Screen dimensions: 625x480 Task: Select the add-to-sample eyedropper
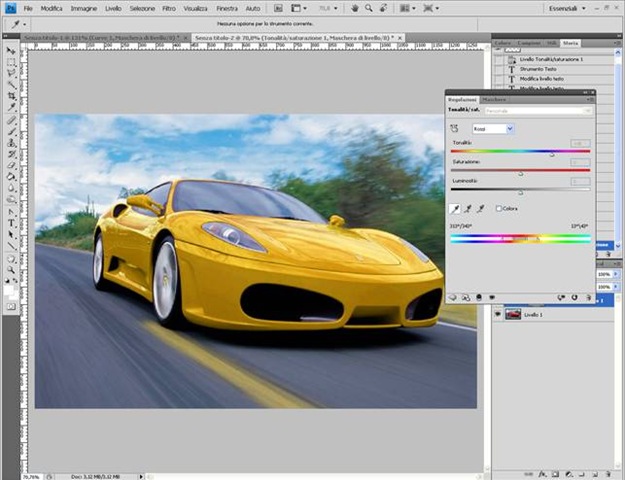tap(468, 209)
